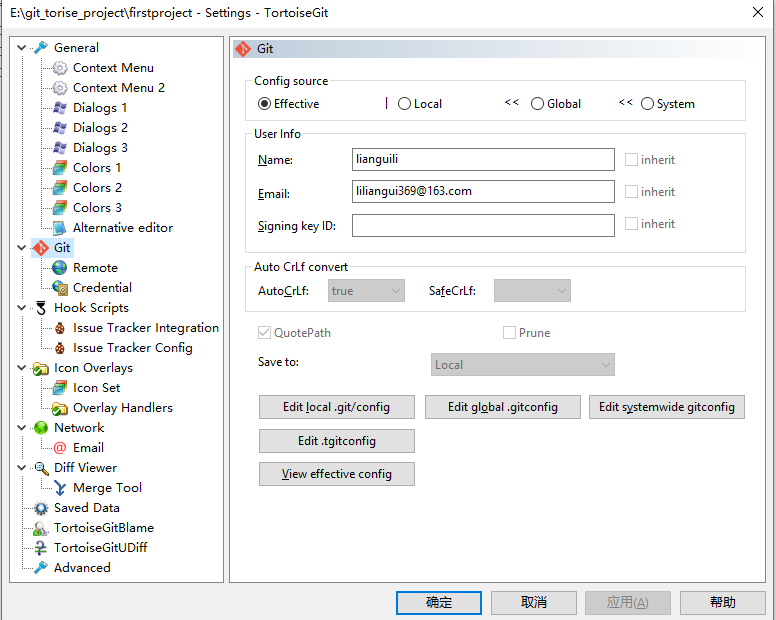The image size is (776, 620).
Task: Click the Signing key ID input field
Action: (484, 225)
